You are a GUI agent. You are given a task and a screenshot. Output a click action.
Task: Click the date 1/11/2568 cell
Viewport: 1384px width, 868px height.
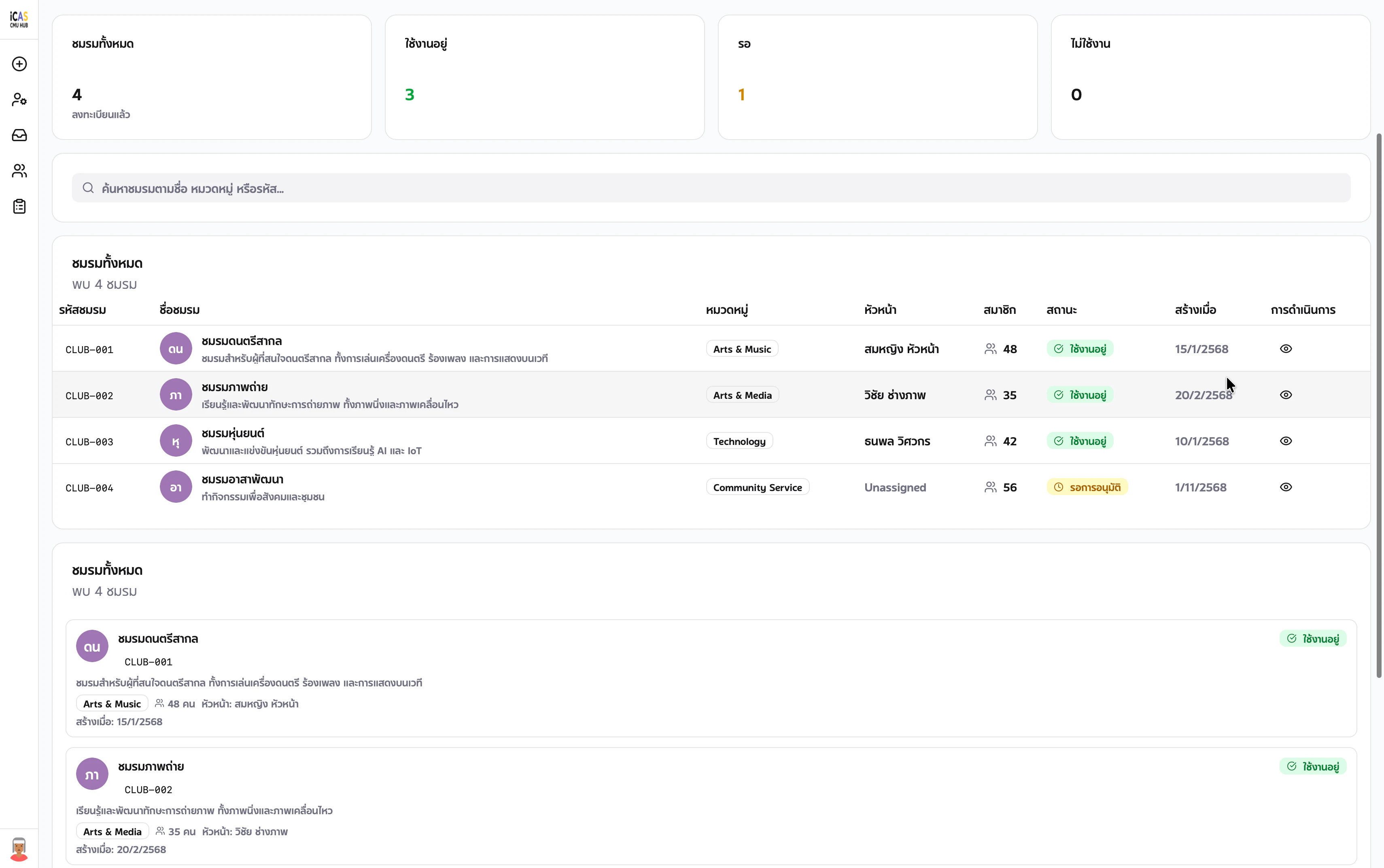tap(1200, 487)
